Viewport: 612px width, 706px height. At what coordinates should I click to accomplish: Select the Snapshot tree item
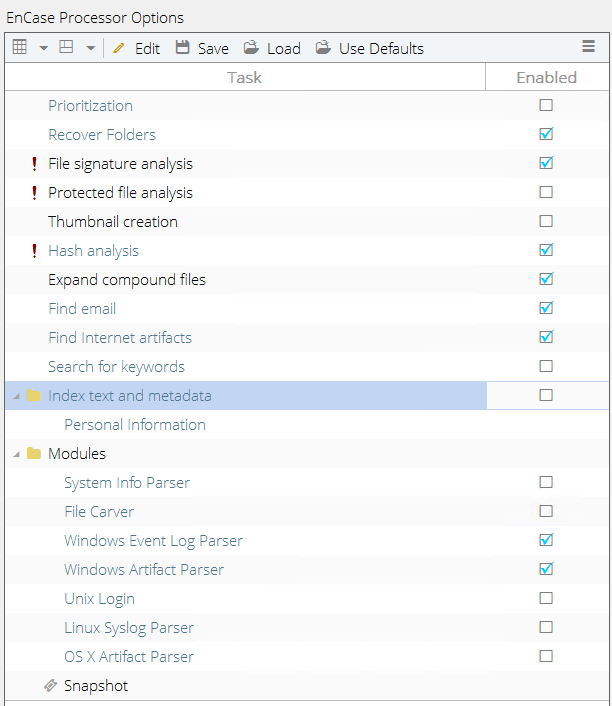coord(96,686)
